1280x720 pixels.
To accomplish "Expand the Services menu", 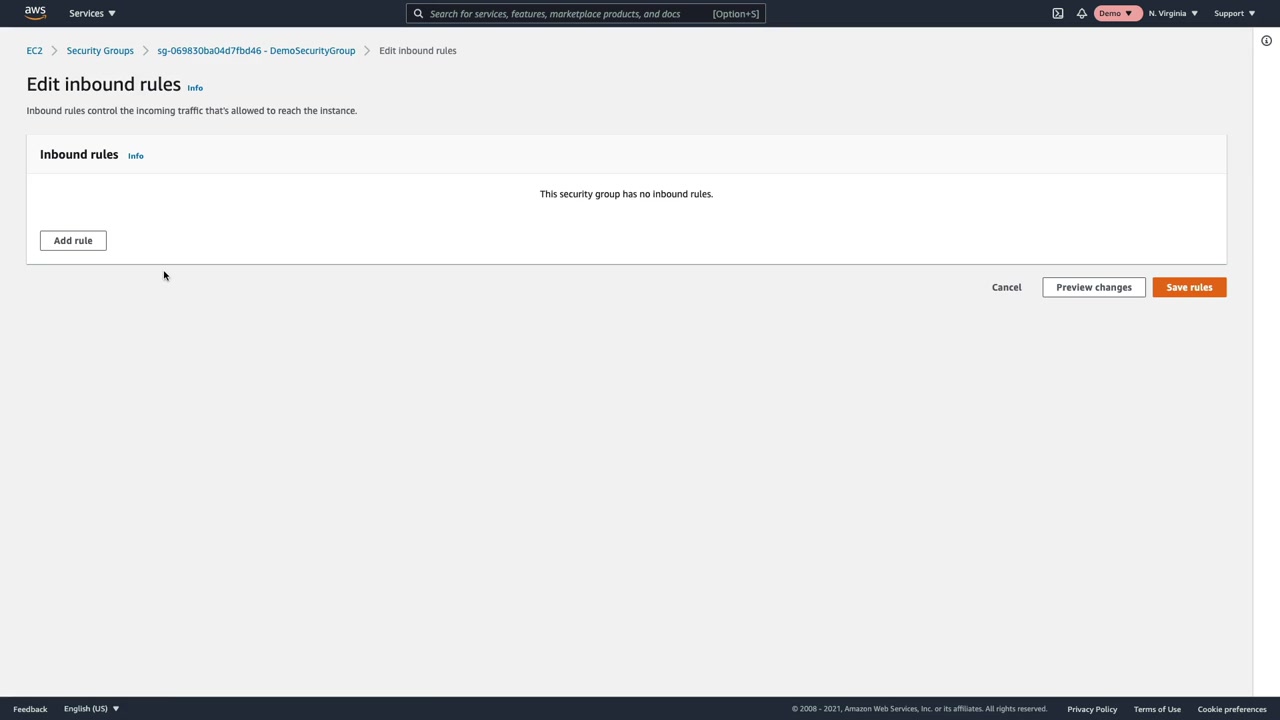I will [x=92, y=13].
